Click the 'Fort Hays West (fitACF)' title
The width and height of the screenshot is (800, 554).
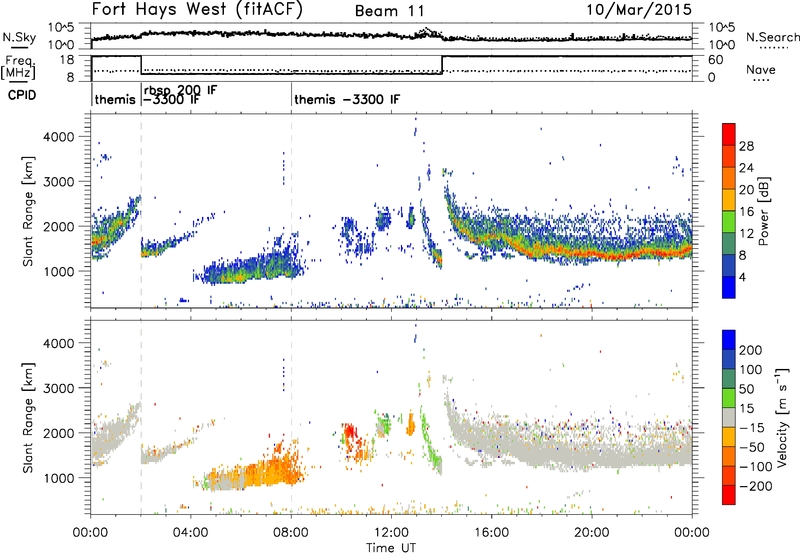pos(197,10)
